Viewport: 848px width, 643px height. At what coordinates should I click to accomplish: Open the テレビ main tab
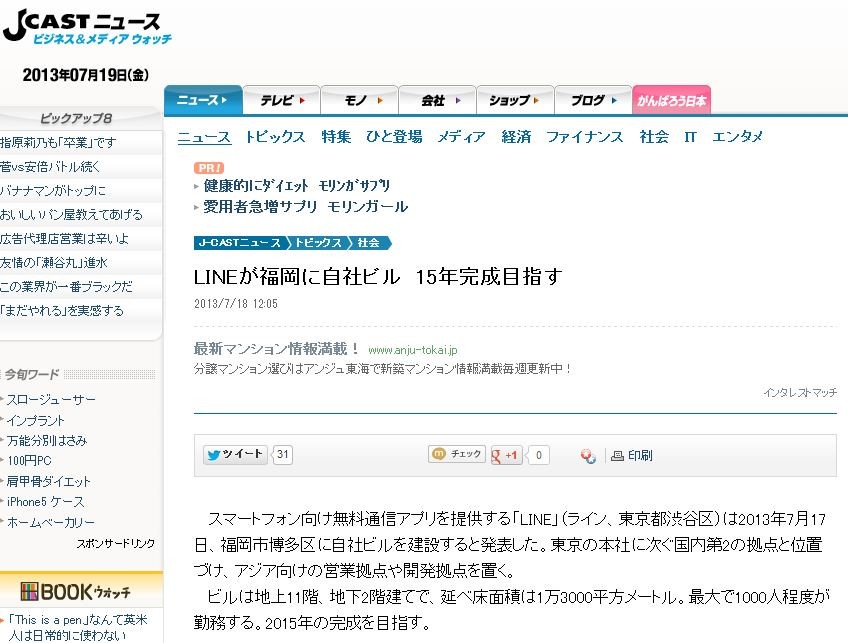(282, 101)
